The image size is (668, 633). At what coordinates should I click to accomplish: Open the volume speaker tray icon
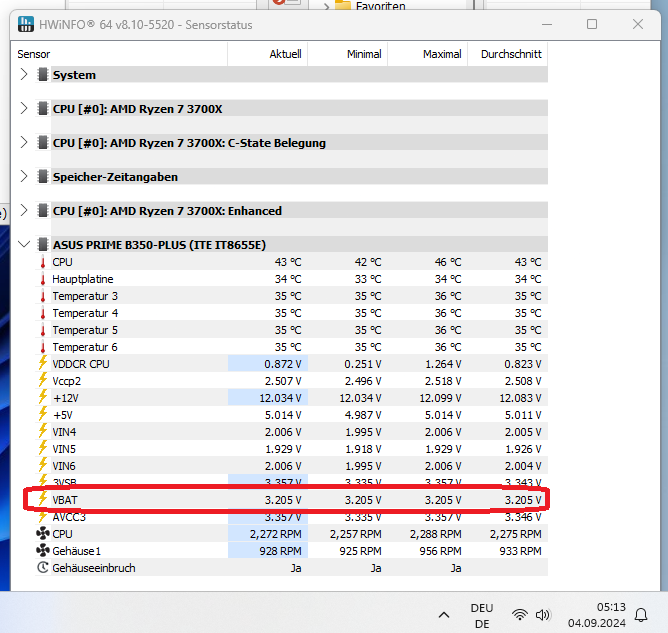click(x=543, y=615)
